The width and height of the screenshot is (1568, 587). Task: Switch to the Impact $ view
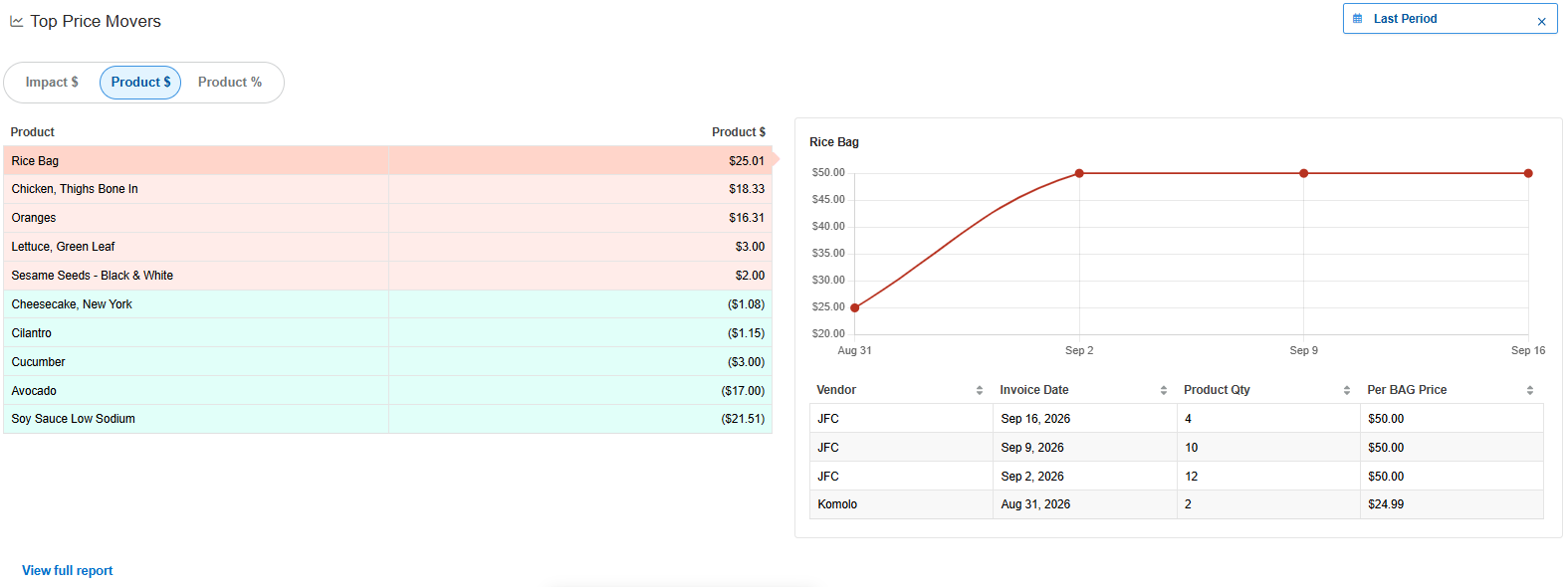pyautogui.click(x=52, y=83)
